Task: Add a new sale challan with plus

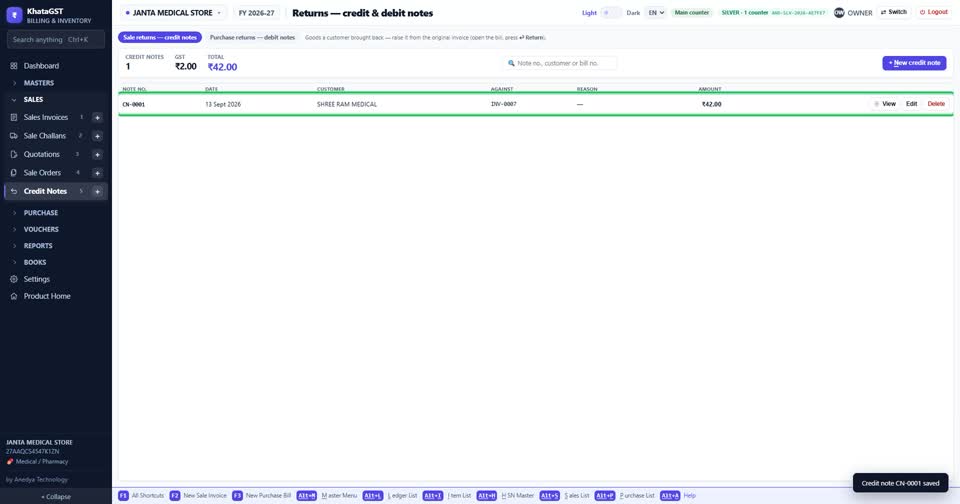Action: 97,136
